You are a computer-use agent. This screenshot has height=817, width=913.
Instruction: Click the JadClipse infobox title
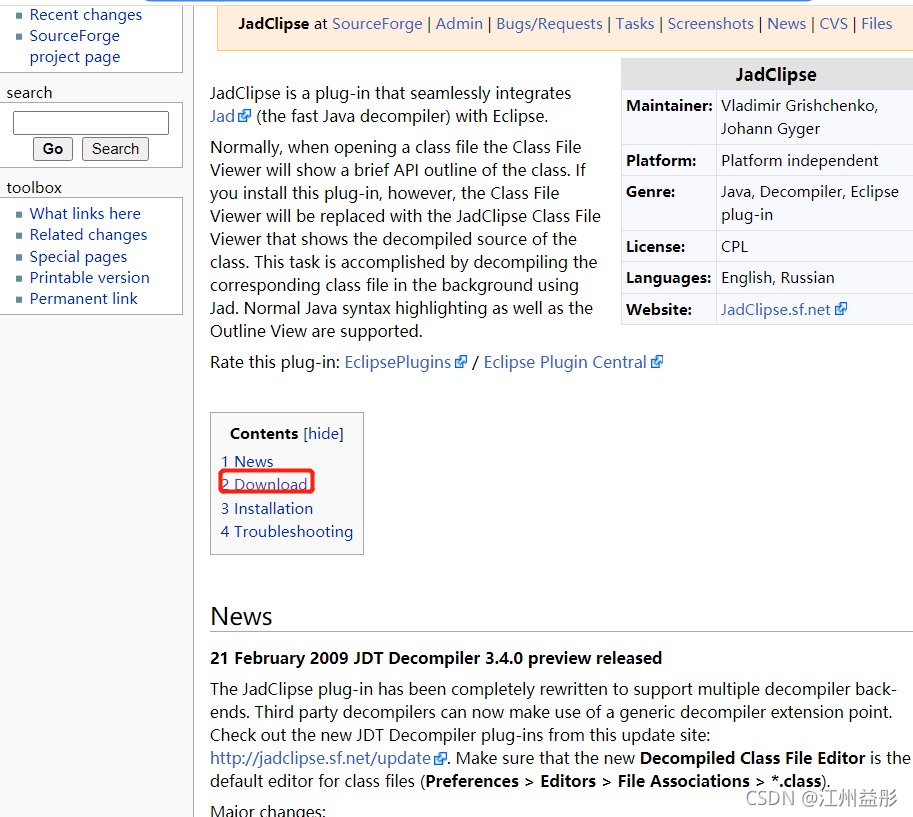pos(776,75)
